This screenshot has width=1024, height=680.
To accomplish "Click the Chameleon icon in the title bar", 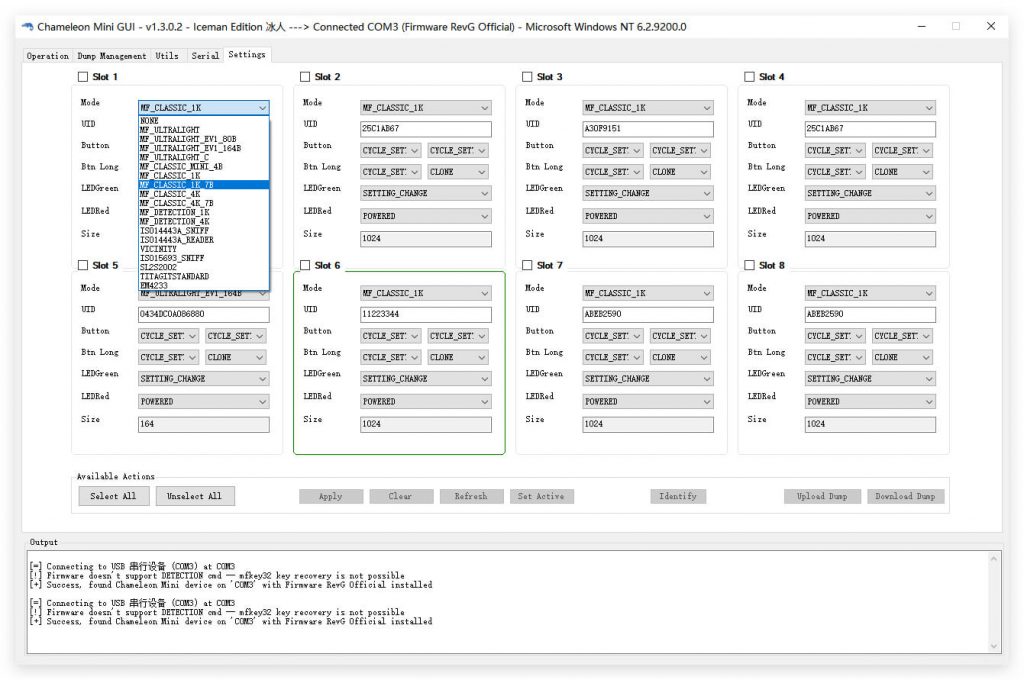I will pyautogui.click(x=25, y=26).
